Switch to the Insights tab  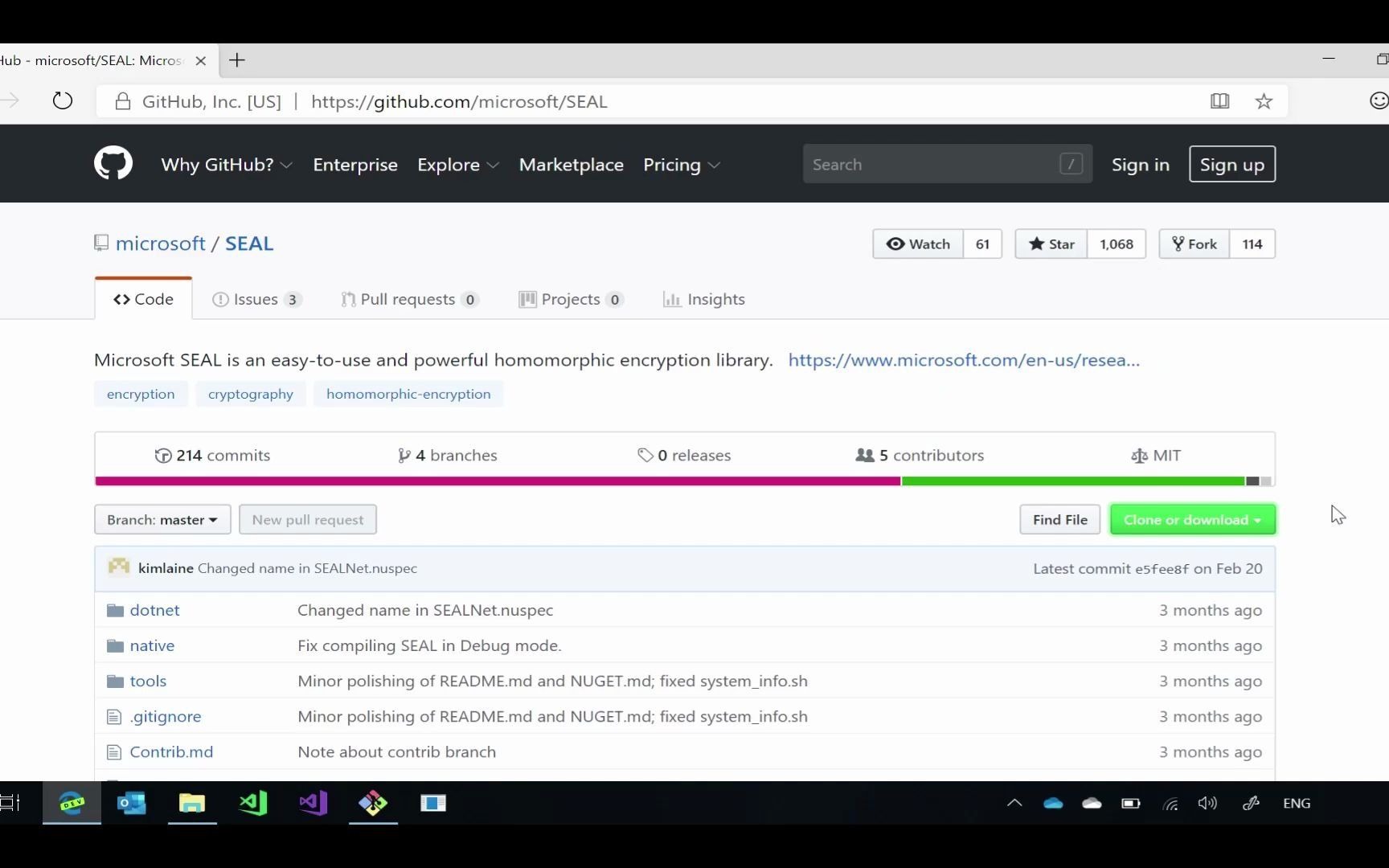704,299
